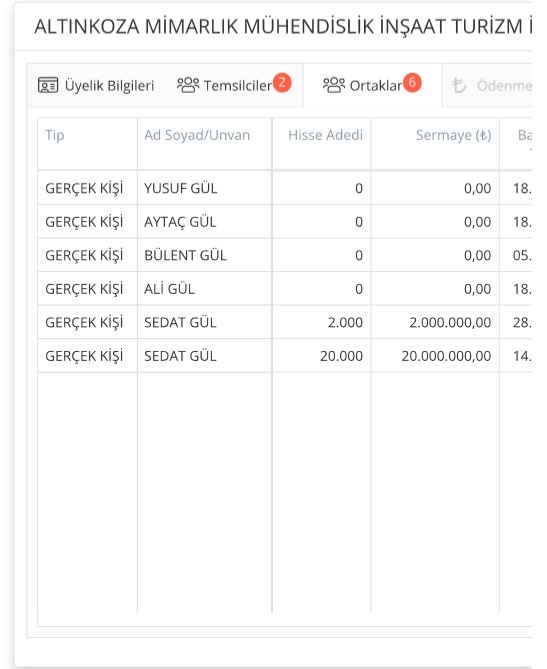Click SEDAT GÜL row with 2.000 shares
547x669 pixels.
285,322
